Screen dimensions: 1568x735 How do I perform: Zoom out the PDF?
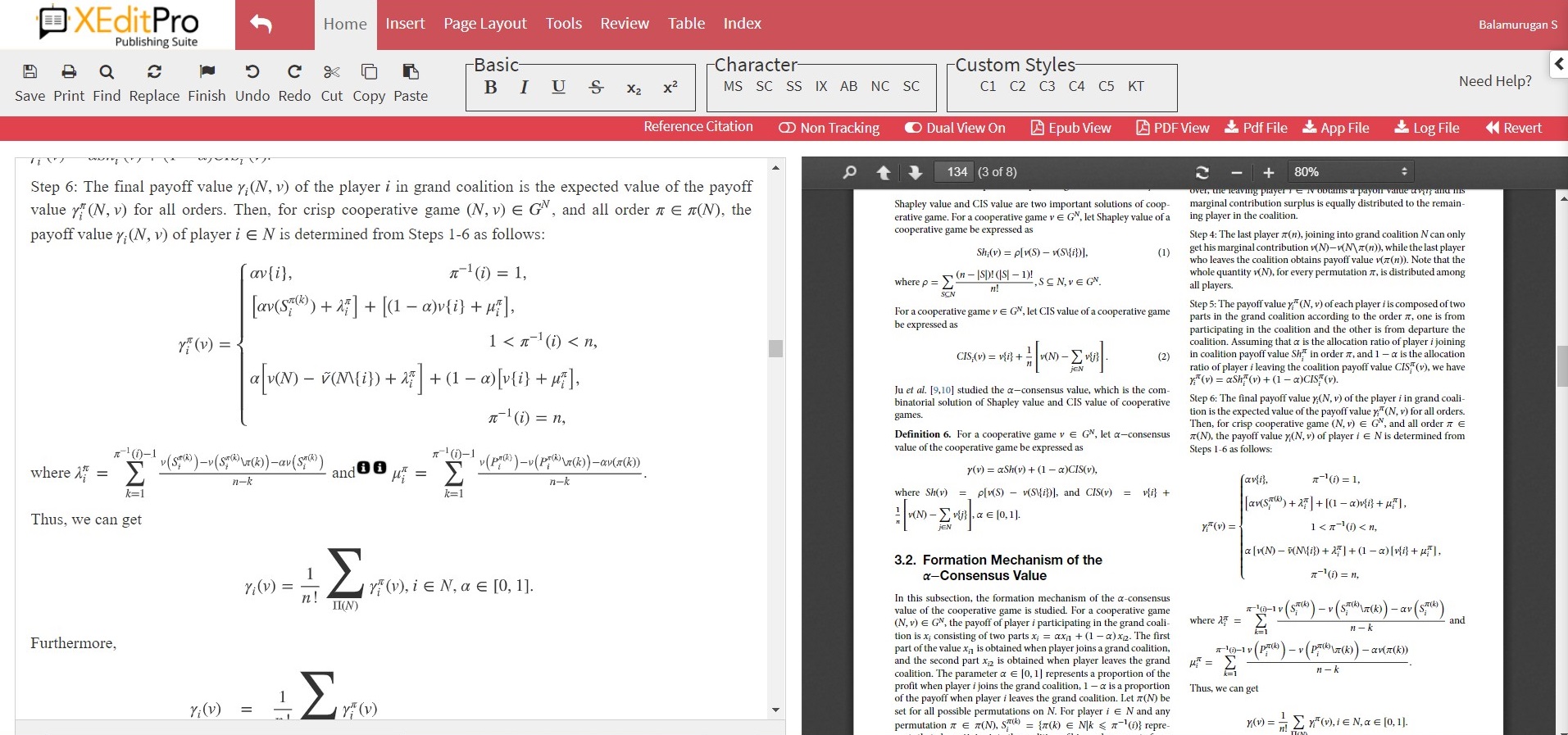pyautogui.click(x=1237, y=172)
